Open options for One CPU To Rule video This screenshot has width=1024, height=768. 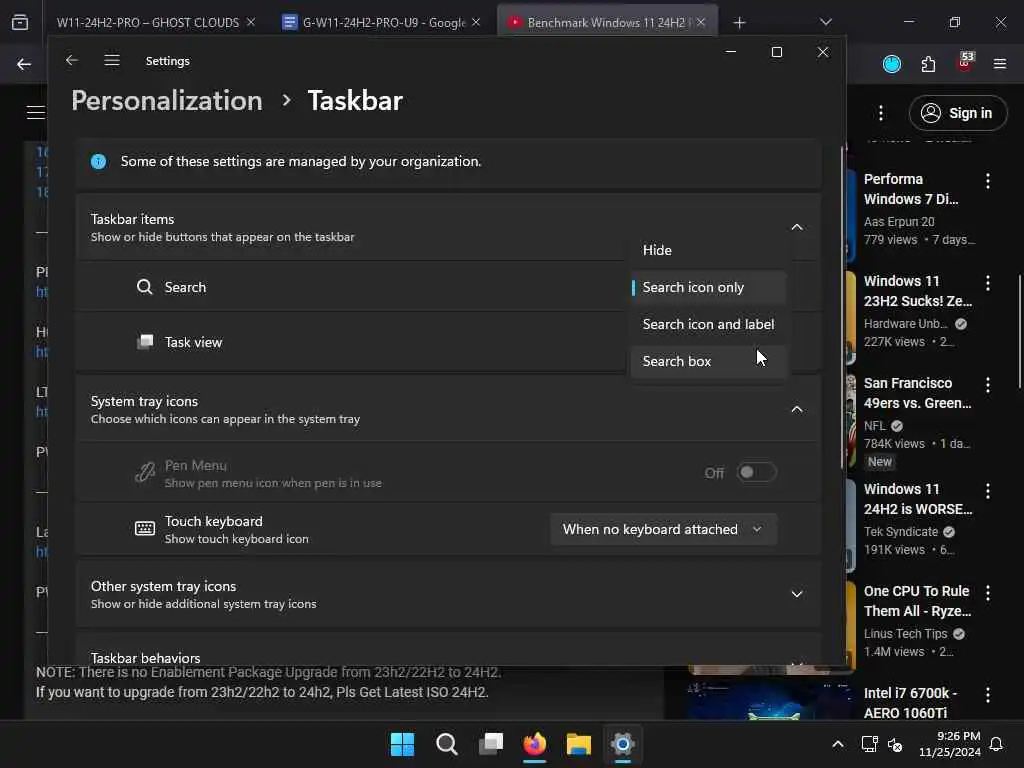988,592
